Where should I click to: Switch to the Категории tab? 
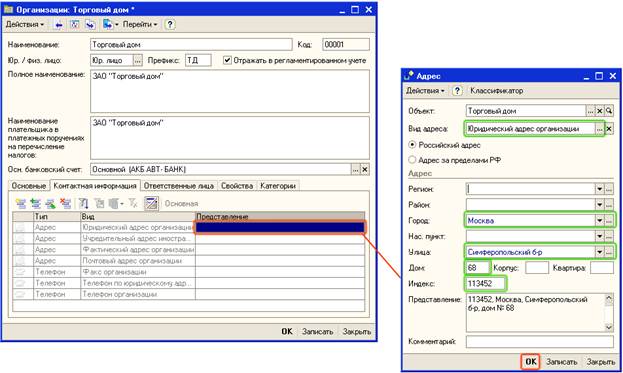[278, 186]
